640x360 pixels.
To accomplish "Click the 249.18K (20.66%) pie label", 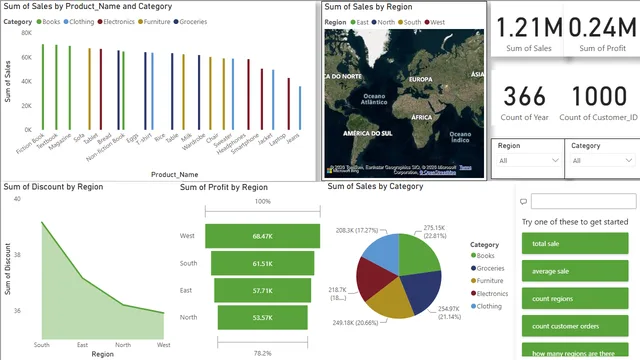I will tap(355, 323).
